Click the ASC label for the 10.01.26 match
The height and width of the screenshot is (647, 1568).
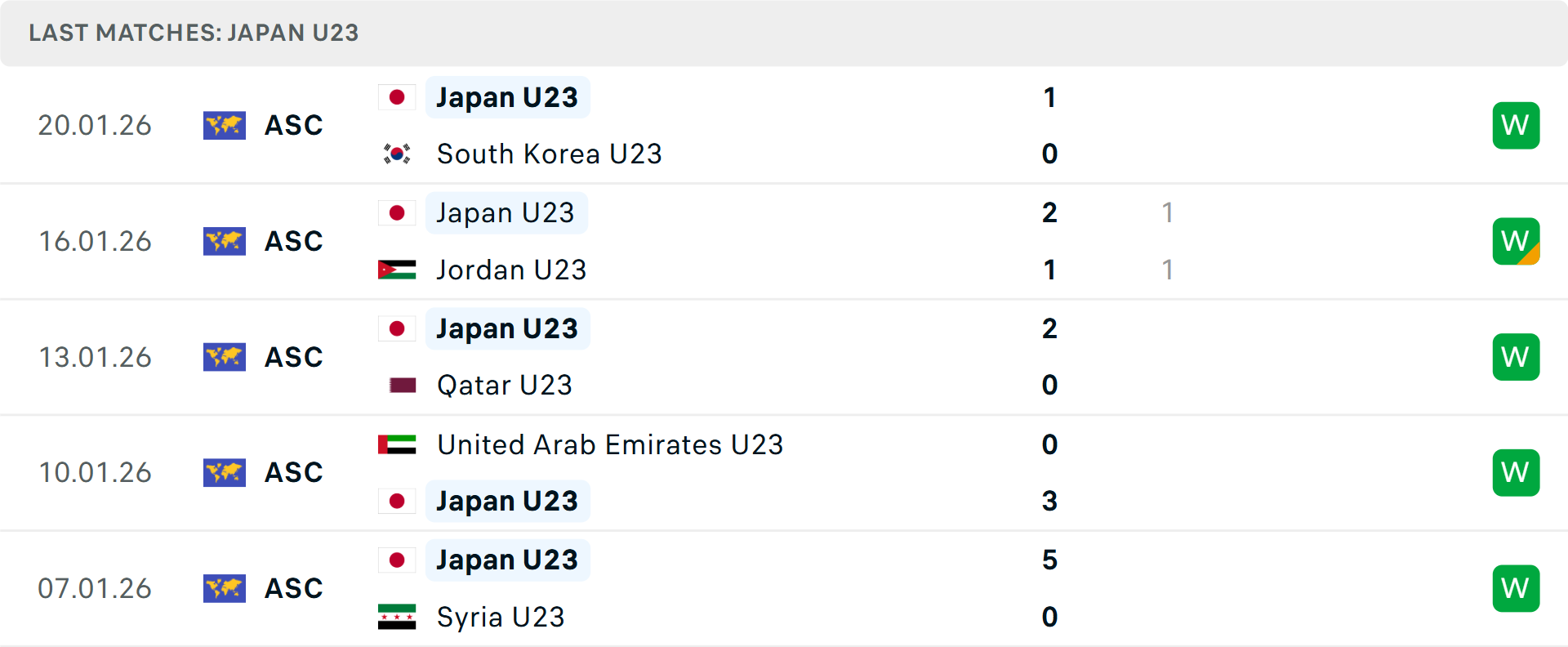(x=294, y=473)
